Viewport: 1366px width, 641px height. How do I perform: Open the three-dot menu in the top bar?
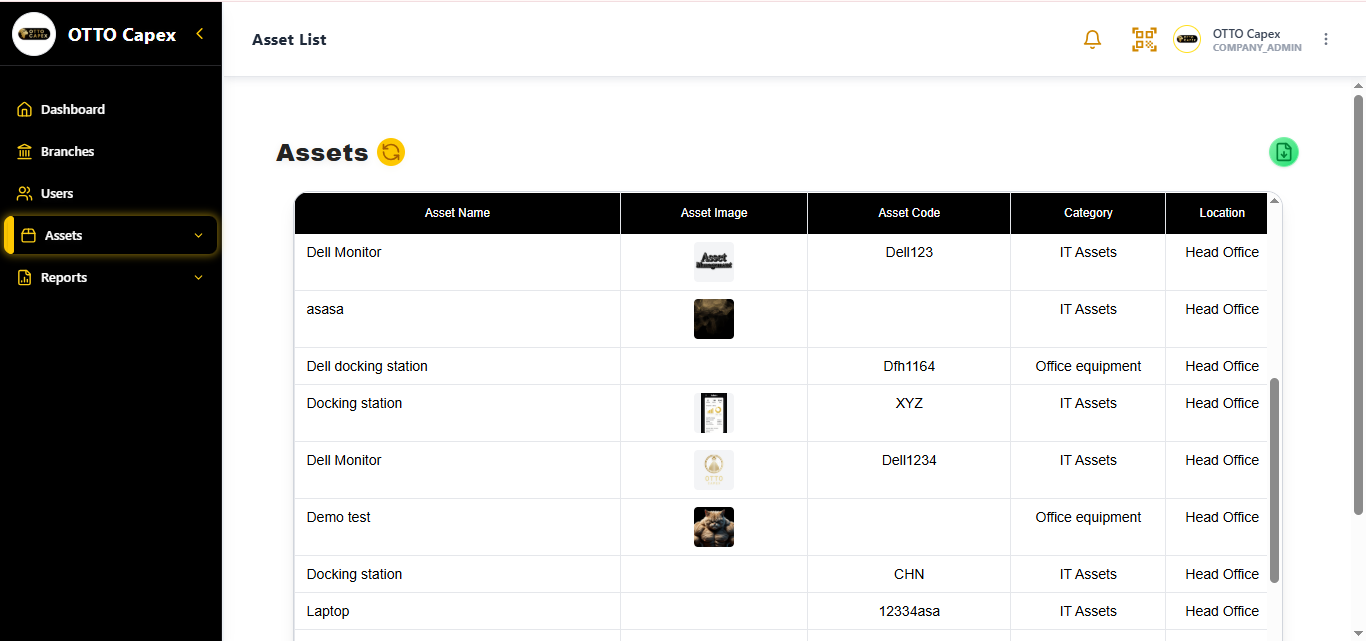click(1326, 39)
